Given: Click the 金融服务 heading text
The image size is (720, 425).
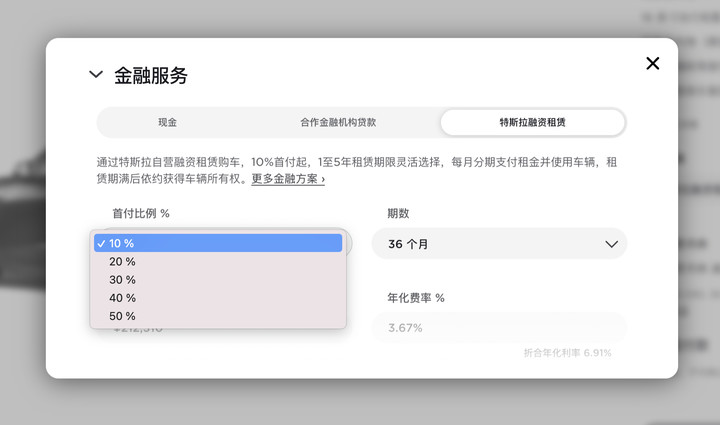Looking at the screenshot, I should [x=151, y=75].
